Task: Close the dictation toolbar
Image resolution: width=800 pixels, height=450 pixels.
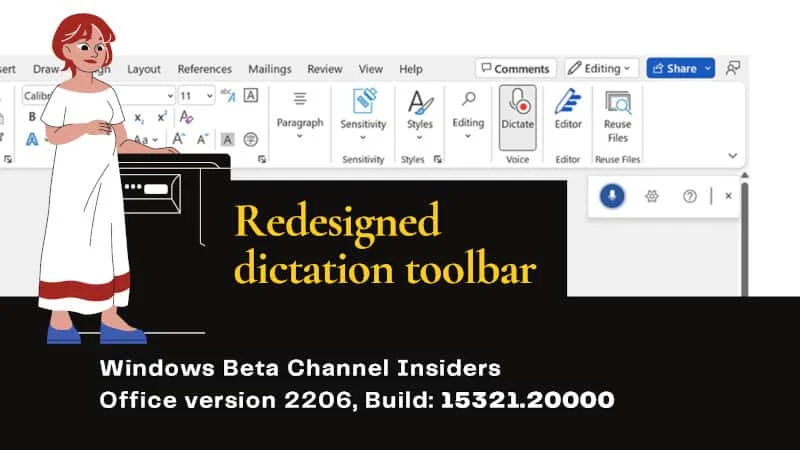Action: tap(729, 196)
